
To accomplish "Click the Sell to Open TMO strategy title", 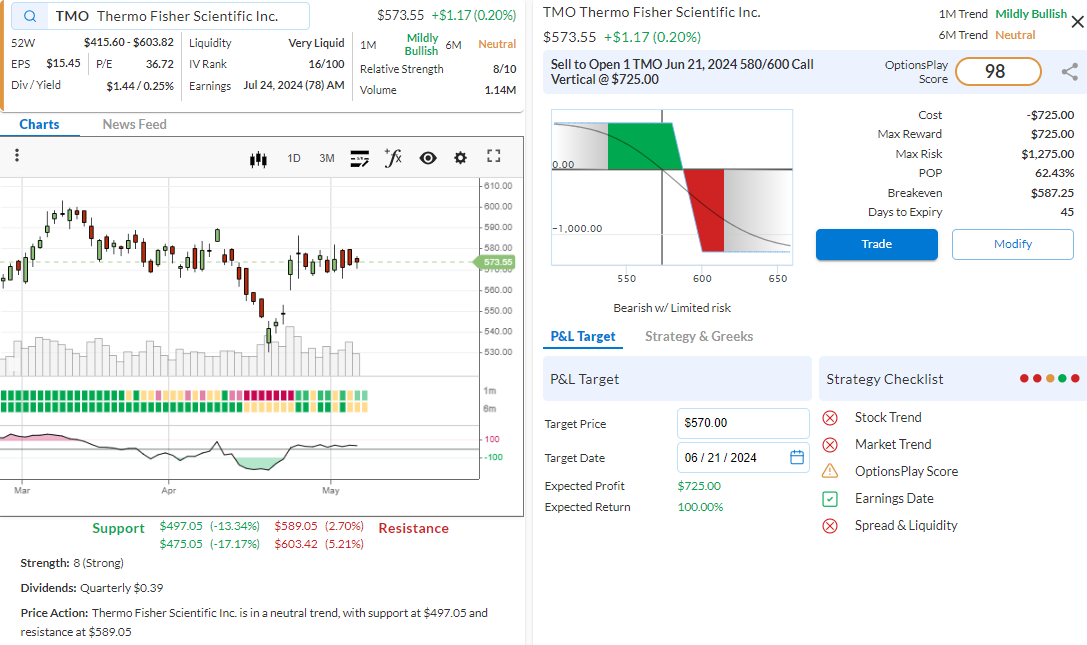I will (682, 71).
